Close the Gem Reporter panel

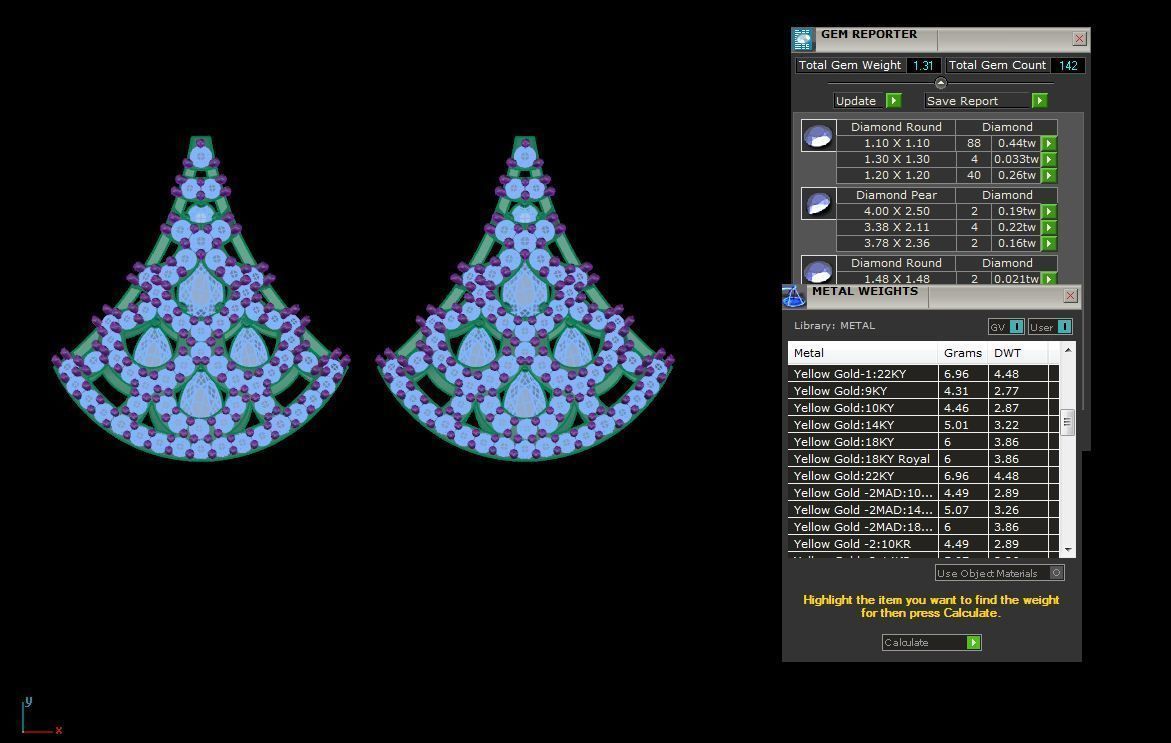(1079, 39)
